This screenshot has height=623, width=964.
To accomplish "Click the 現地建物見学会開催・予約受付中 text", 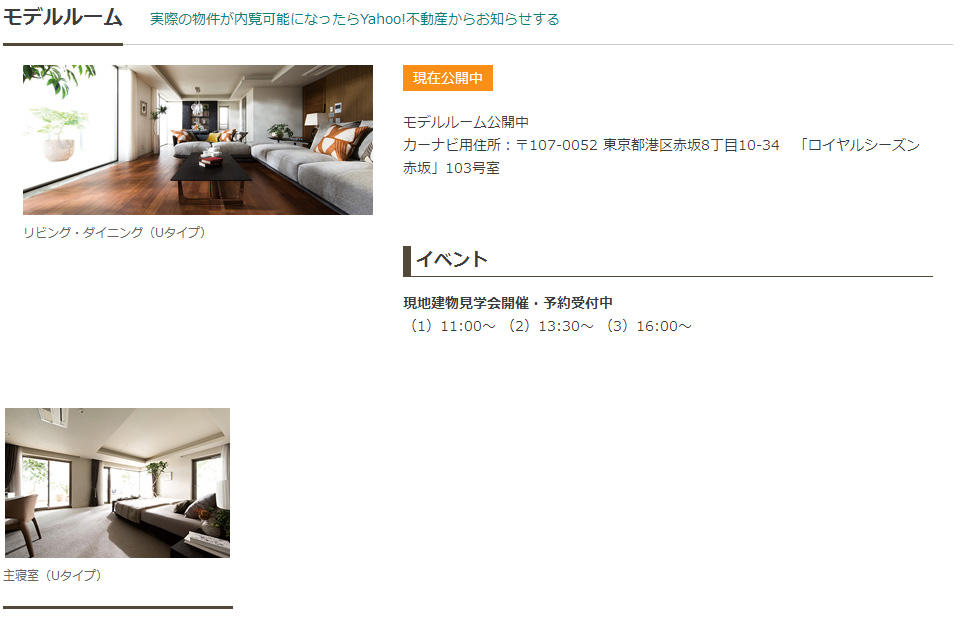I will [x=508, y=303].
